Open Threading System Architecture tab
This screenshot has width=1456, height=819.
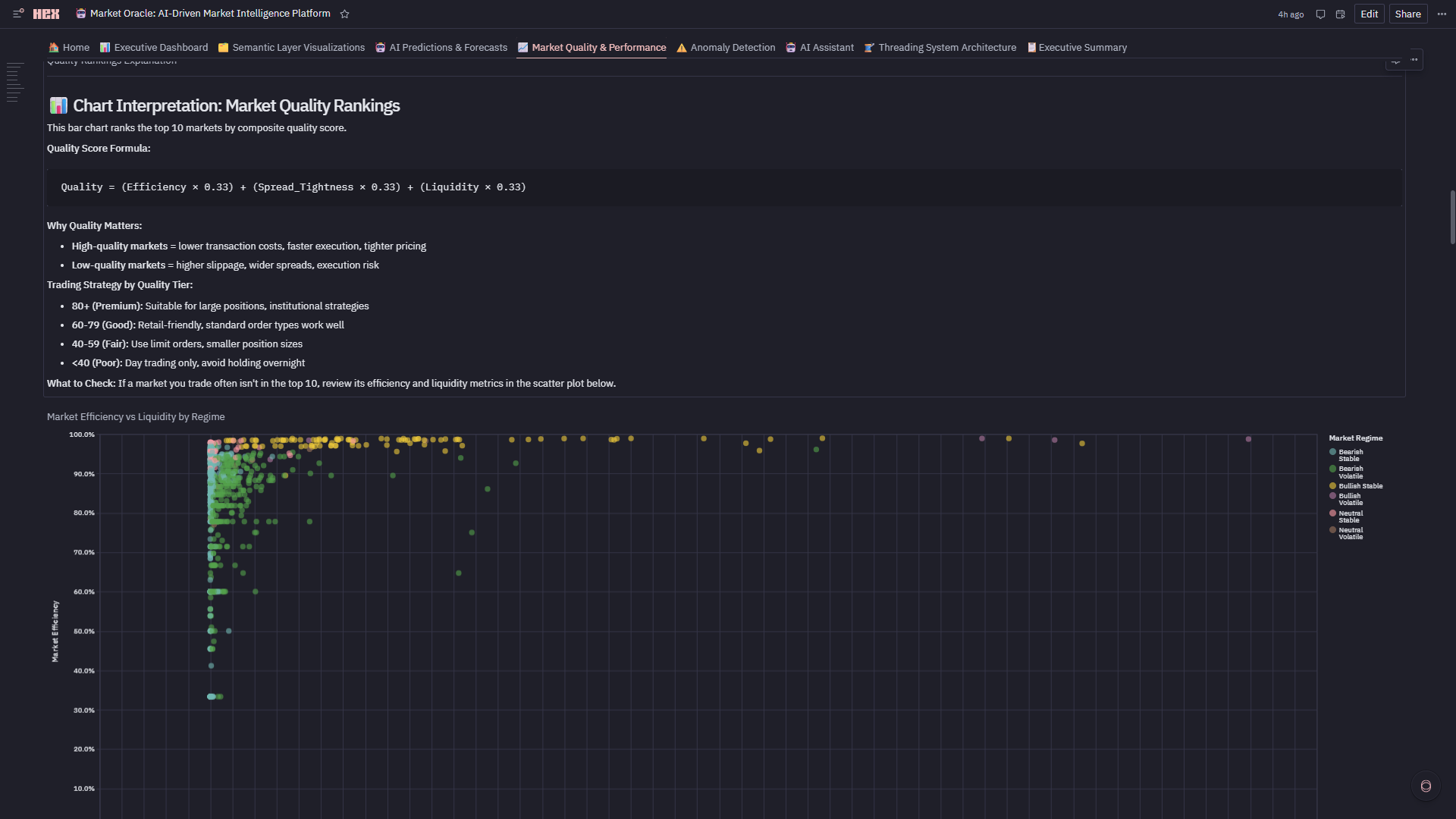[x=940, y=47]
